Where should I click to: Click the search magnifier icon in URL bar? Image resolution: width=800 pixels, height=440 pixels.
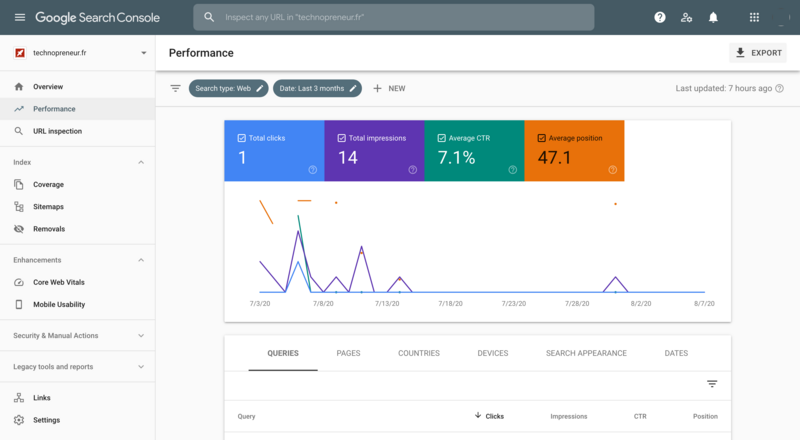click(x=209, y=17)
